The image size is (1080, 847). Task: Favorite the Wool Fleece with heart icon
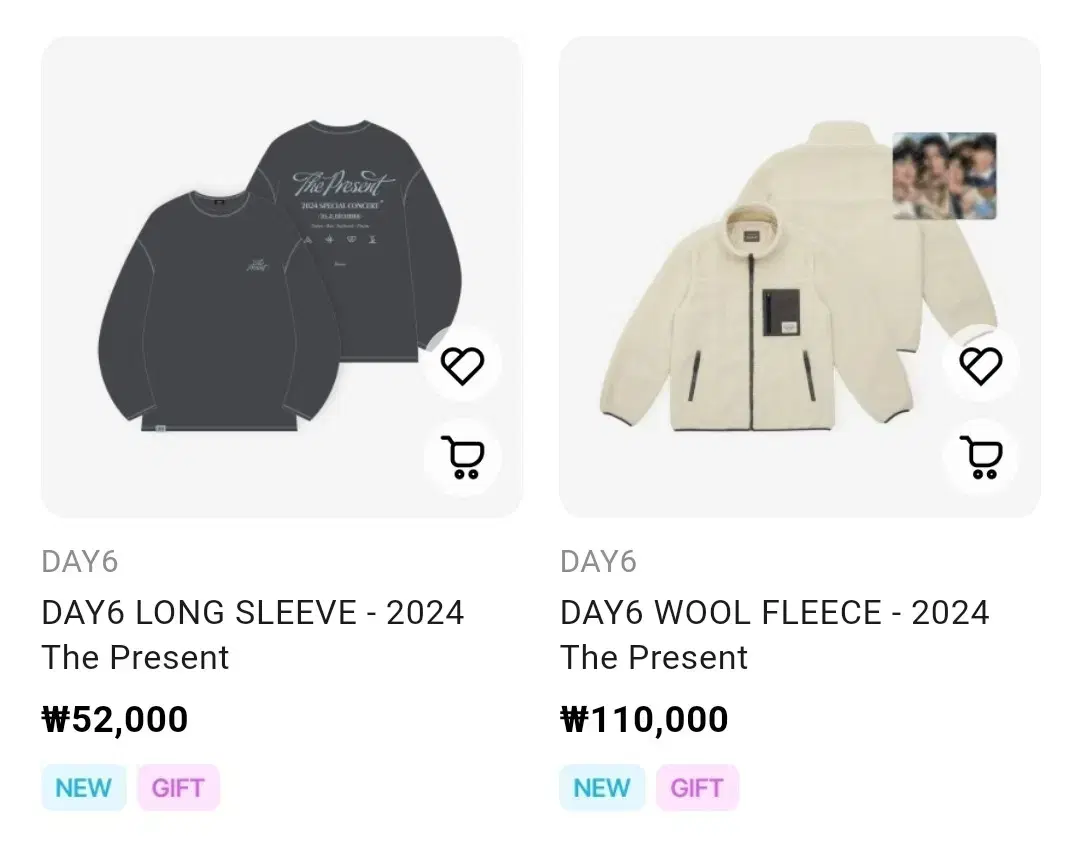(x=981, y=365)
